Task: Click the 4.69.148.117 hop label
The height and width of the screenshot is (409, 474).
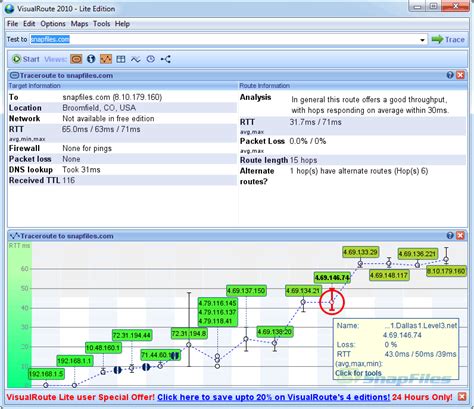Action: pyautogui.click(x=389, y=276)
